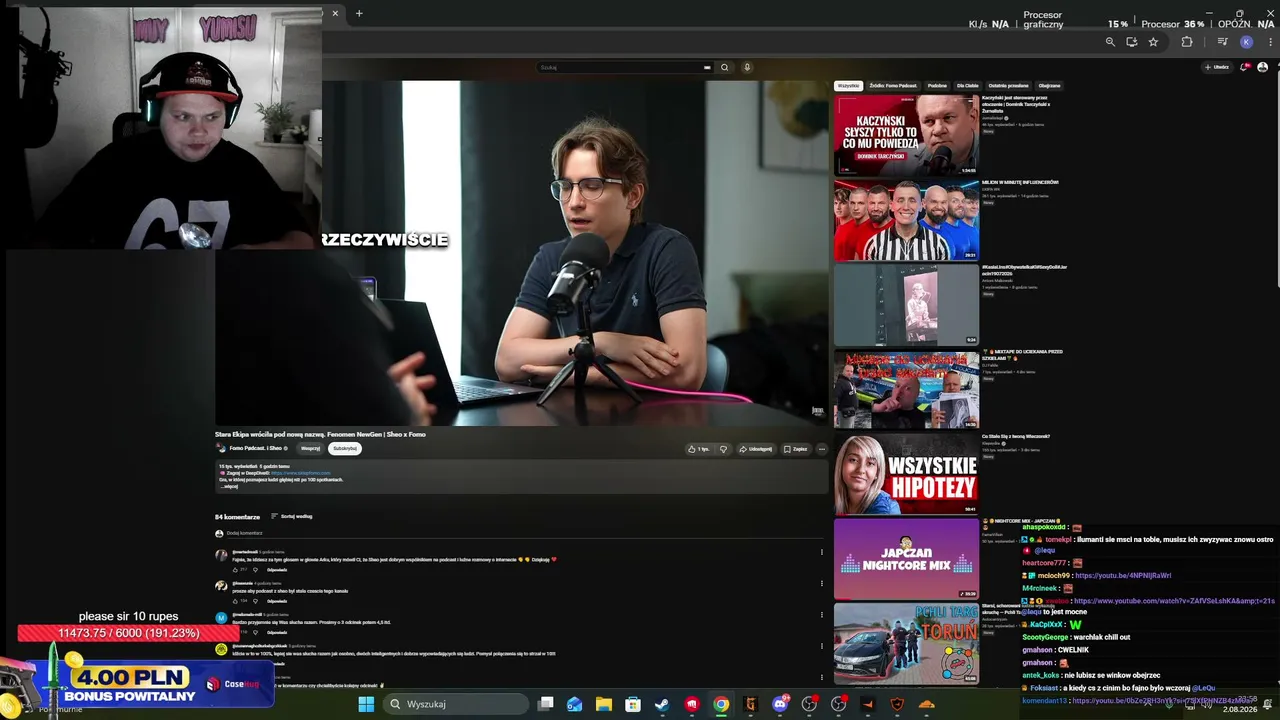The height and width of the screenshot is (720, 1280).
Task: Open Discord from the taskbar
Action: (780, 704)
